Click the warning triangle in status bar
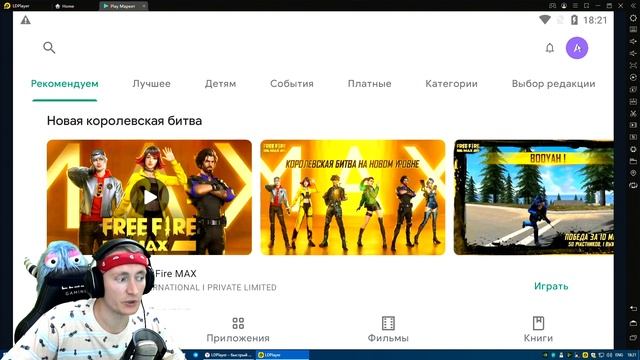The height and width of the screenshot is (360, 640). pos(26,20)
